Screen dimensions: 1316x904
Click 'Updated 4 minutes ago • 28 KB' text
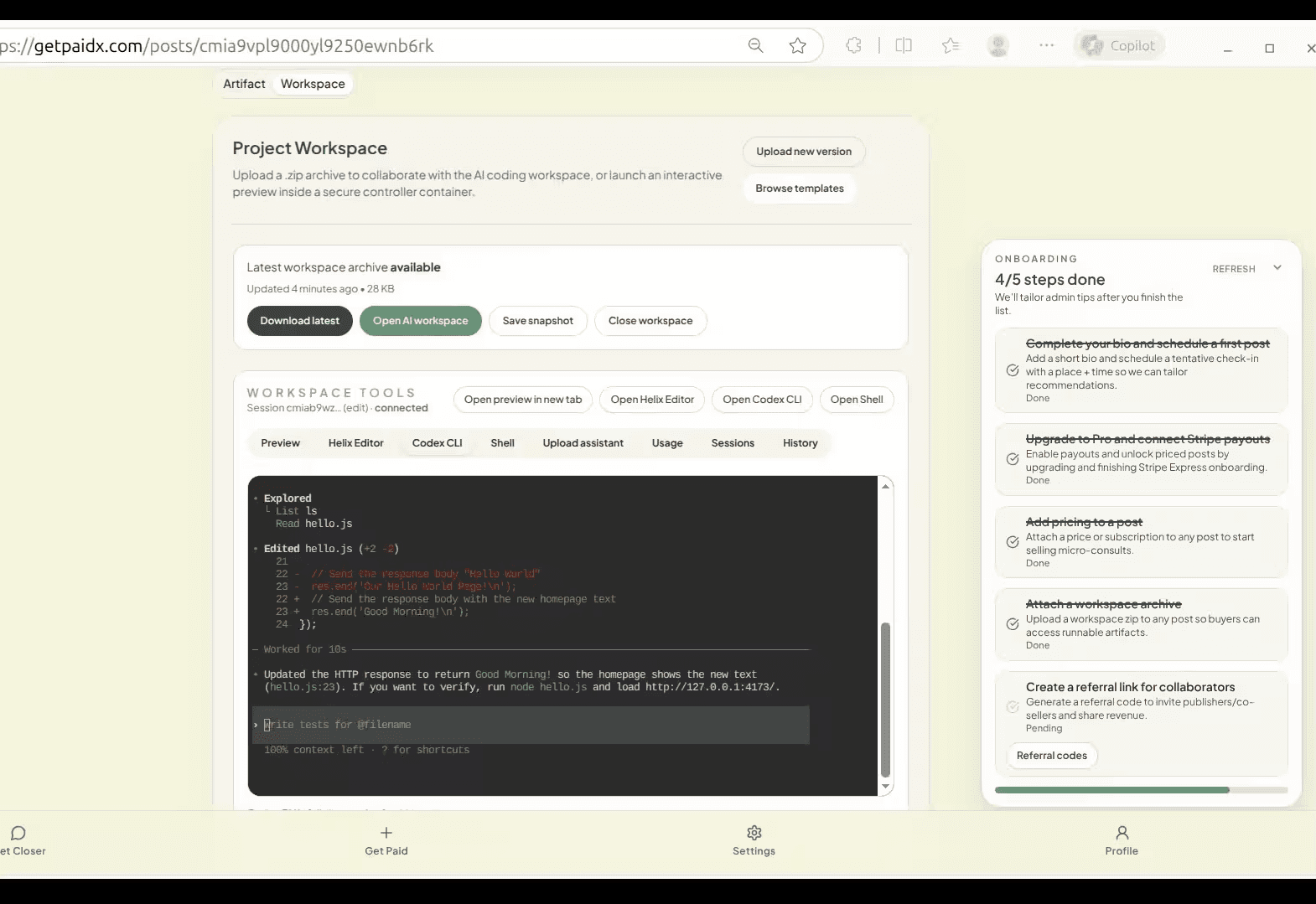coord(320,289)
